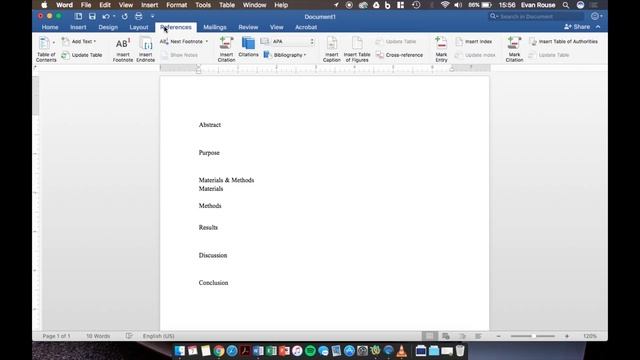Screen dimensions: 640x360
Task: Click the zoom in plus button
Action: click(x=567, y=336)
